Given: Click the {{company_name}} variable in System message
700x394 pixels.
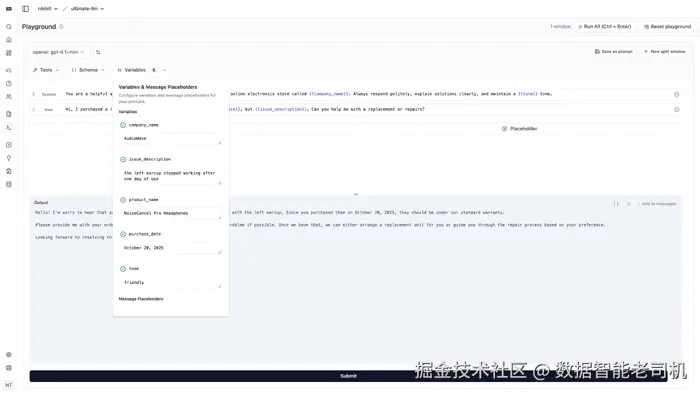Looking at the screenshot, I should point(329,94).
